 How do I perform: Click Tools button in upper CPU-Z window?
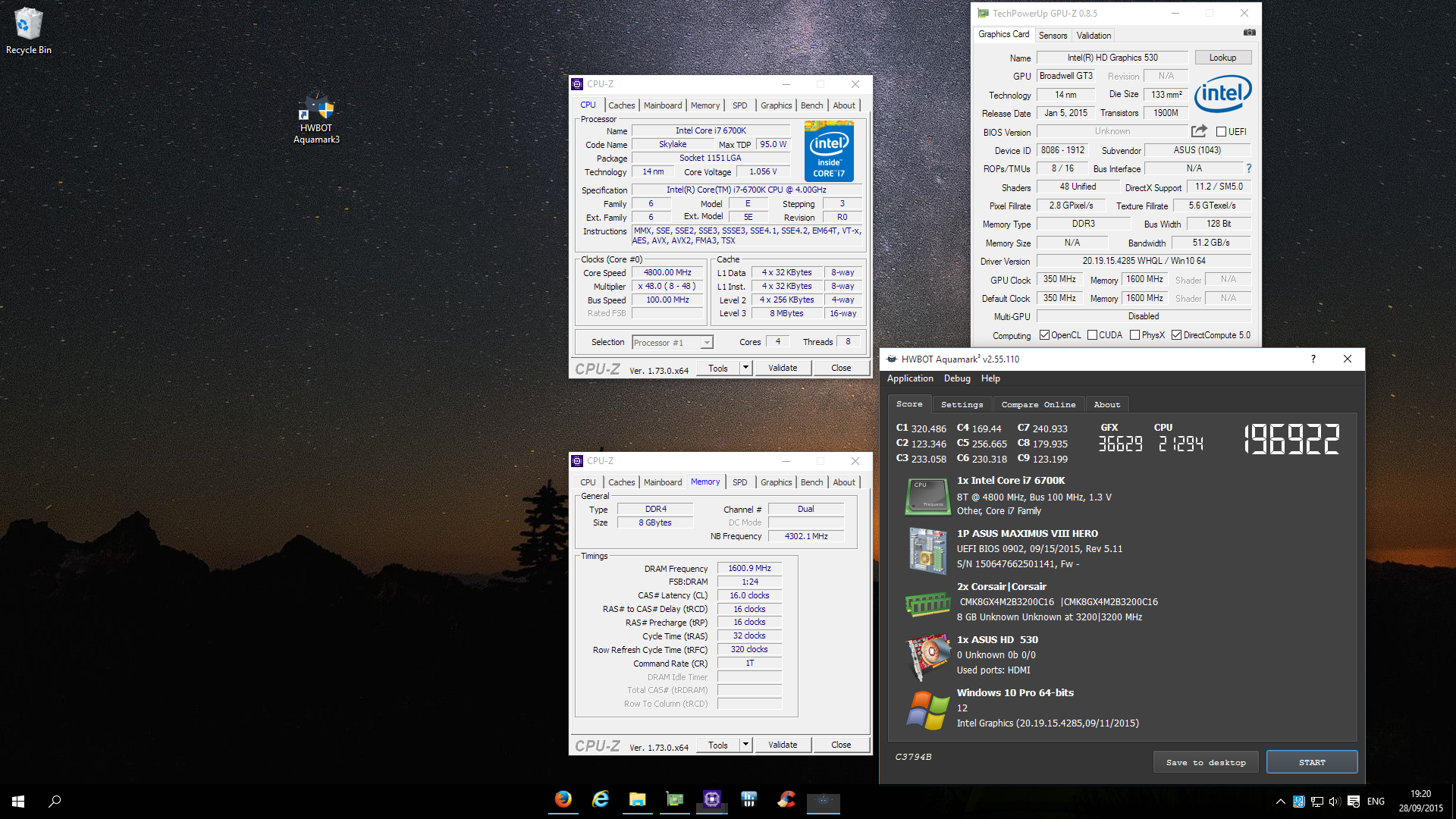pyautogui.click(x=717, y=368)
